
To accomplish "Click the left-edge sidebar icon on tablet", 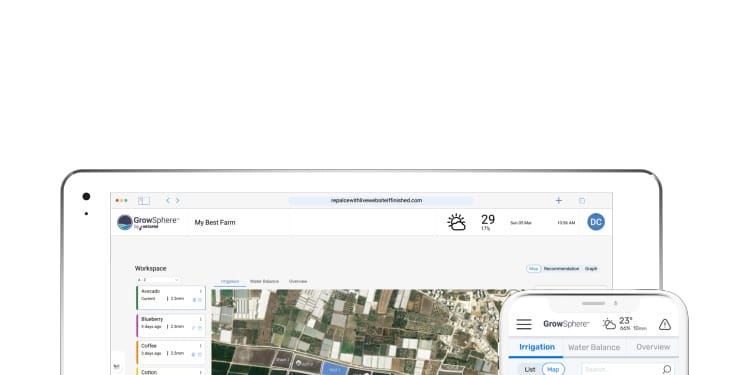I will [117, 366].
